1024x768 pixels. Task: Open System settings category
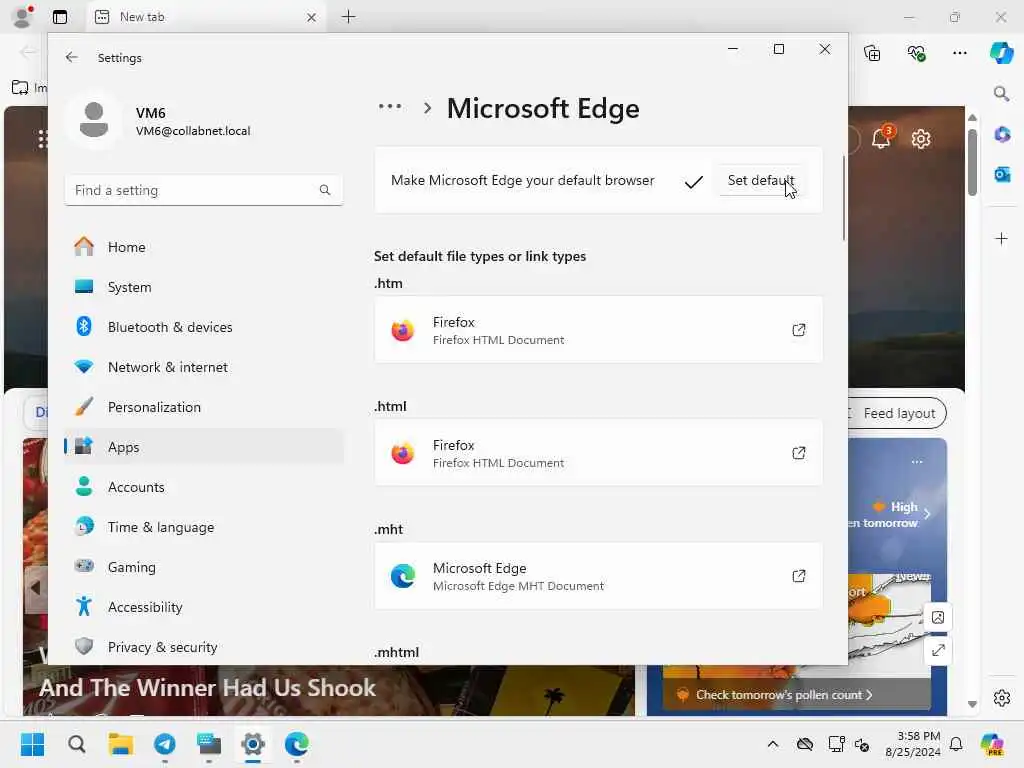pyautogui.click(x=204, y=287)
